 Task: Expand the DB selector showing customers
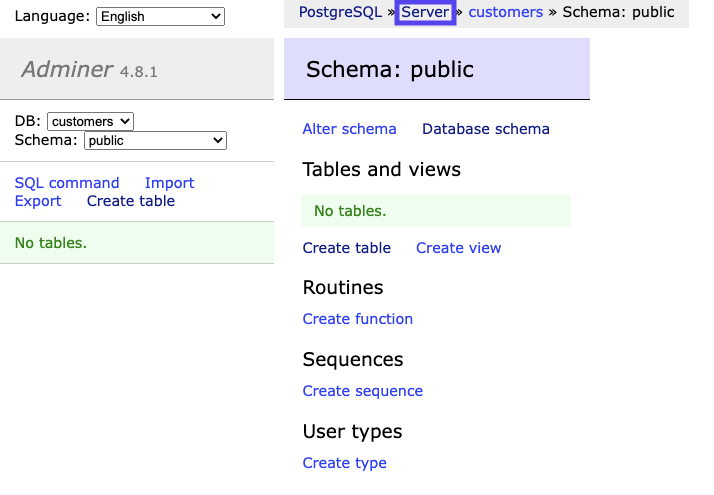[x=90, y=121]
